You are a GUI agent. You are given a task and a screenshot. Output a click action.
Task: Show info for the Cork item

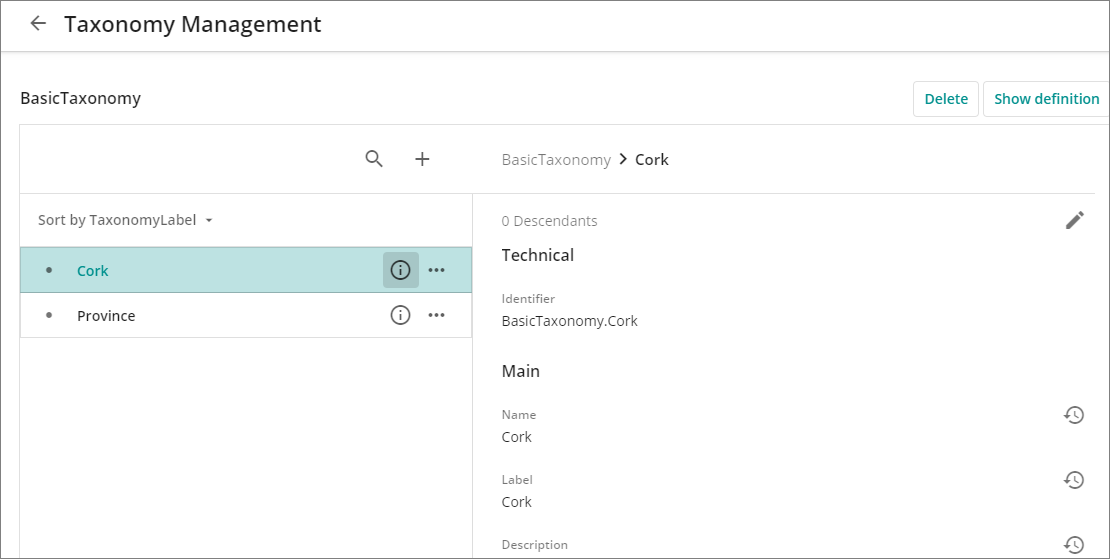click(400, 270)
